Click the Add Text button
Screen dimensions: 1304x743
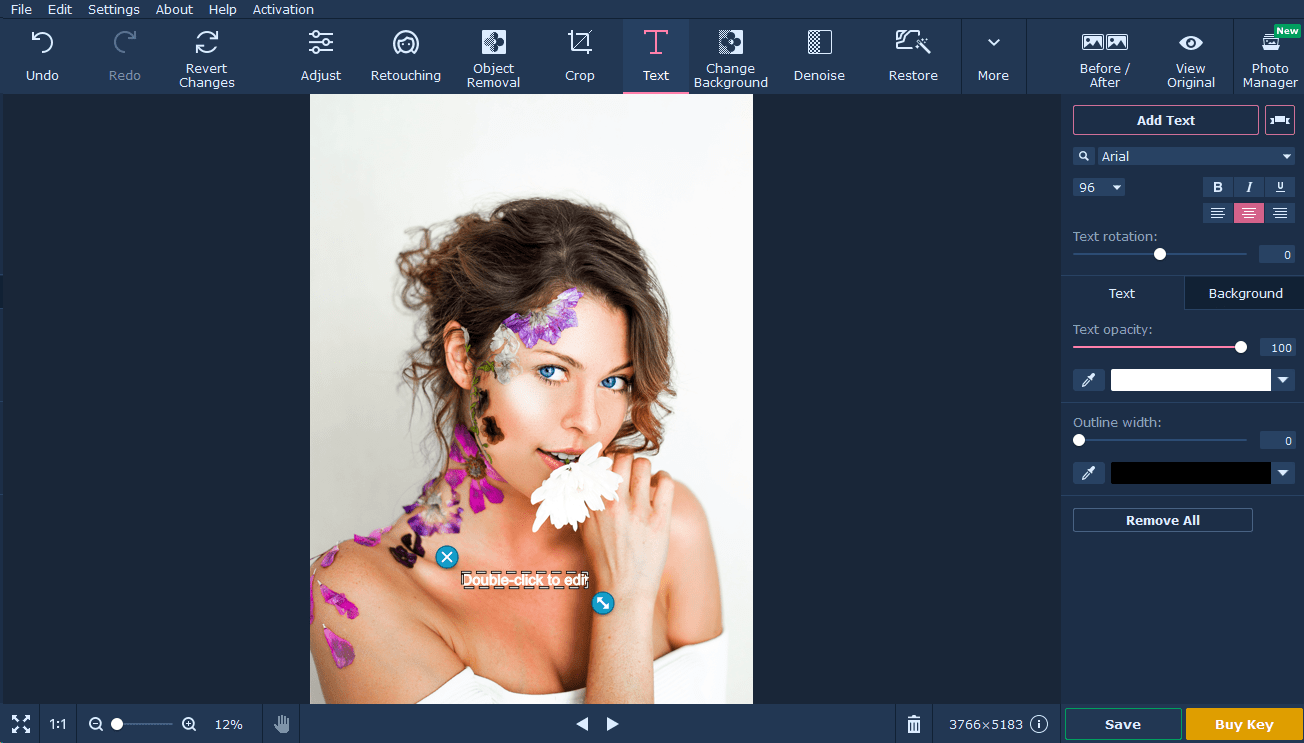pyautogui.click(x=1165, y=119)
